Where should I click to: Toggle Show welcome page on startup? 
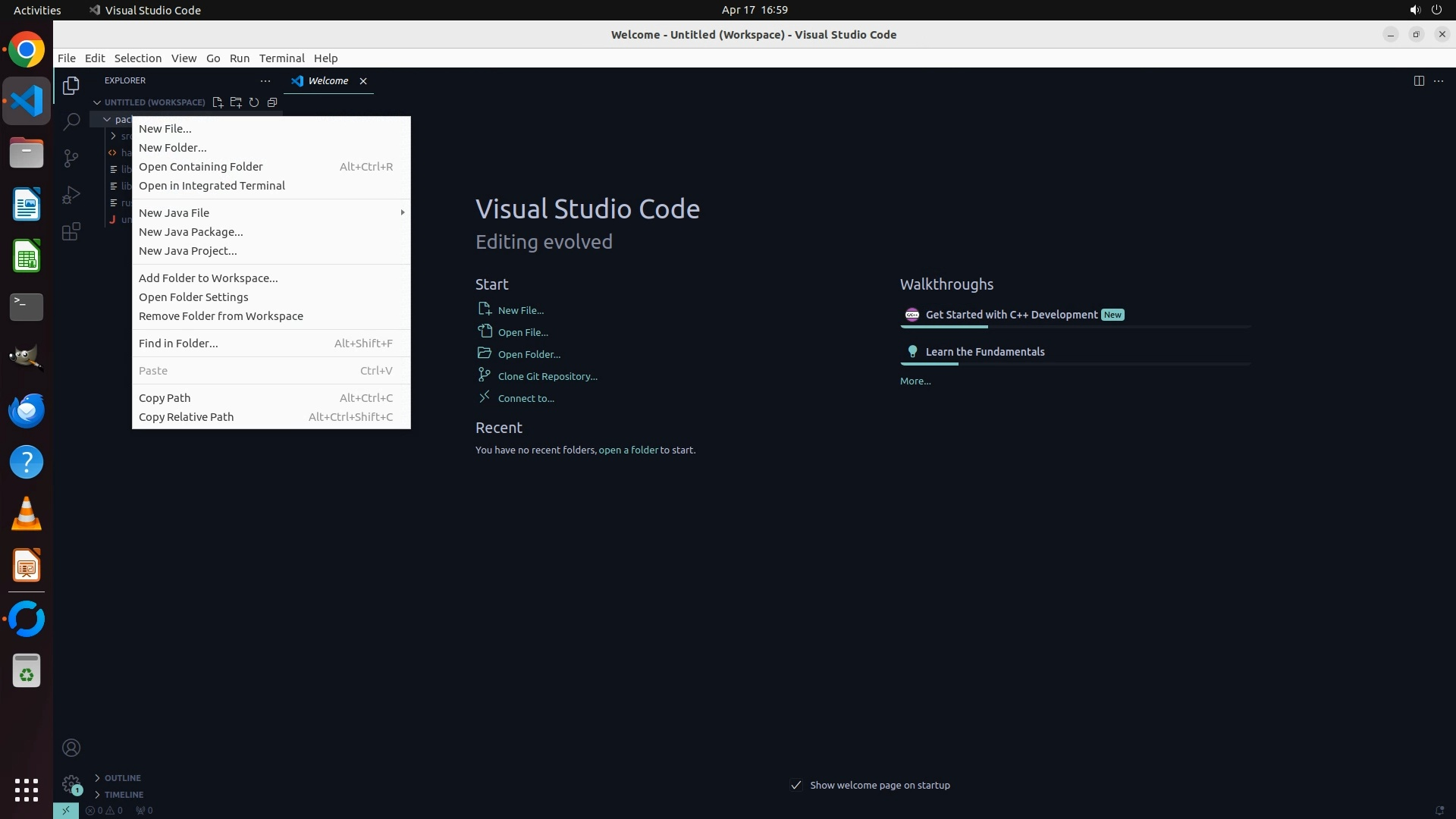[x=795, y=785]
